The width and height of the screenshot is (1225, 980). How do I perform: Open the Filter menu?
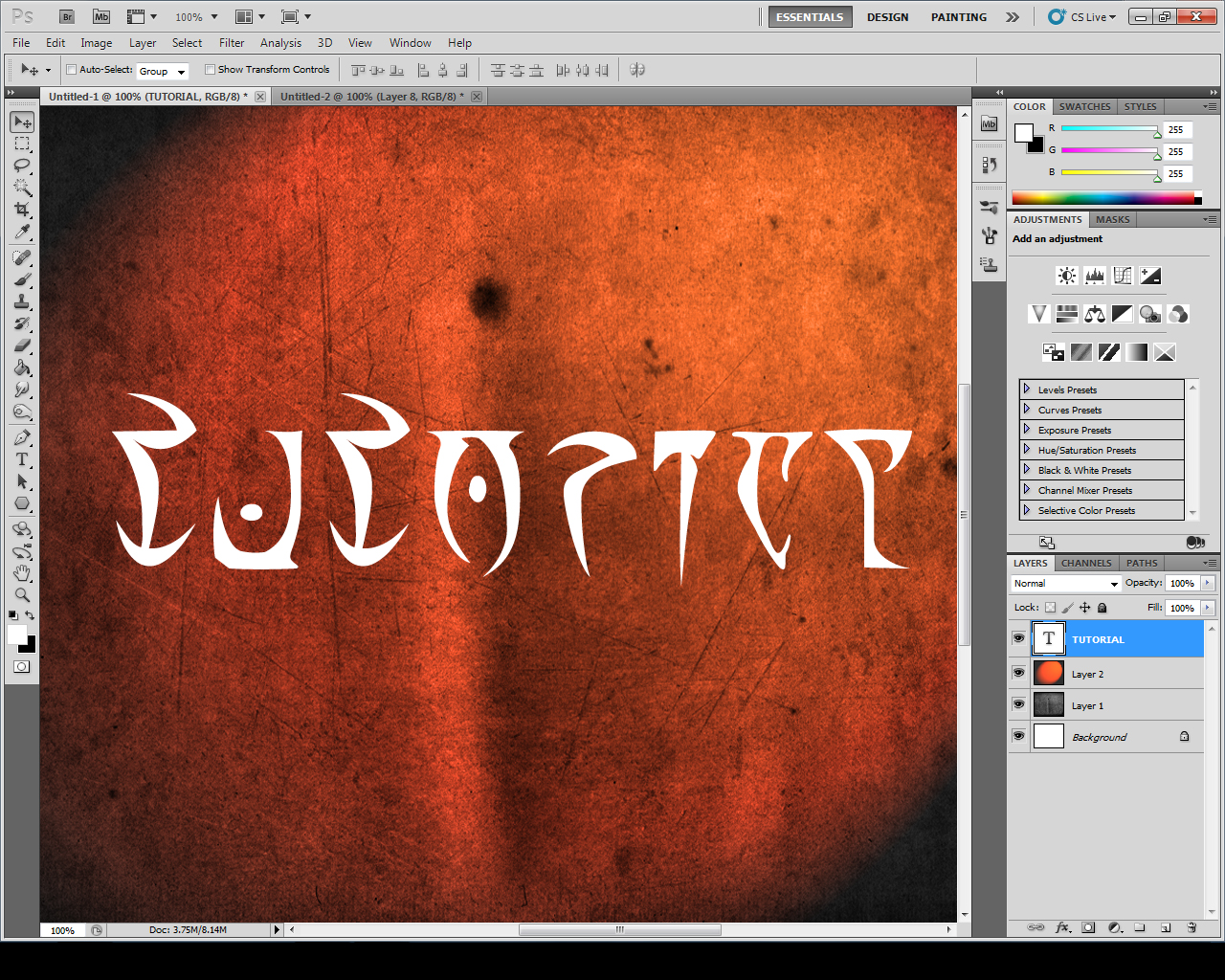coord(231,43)
